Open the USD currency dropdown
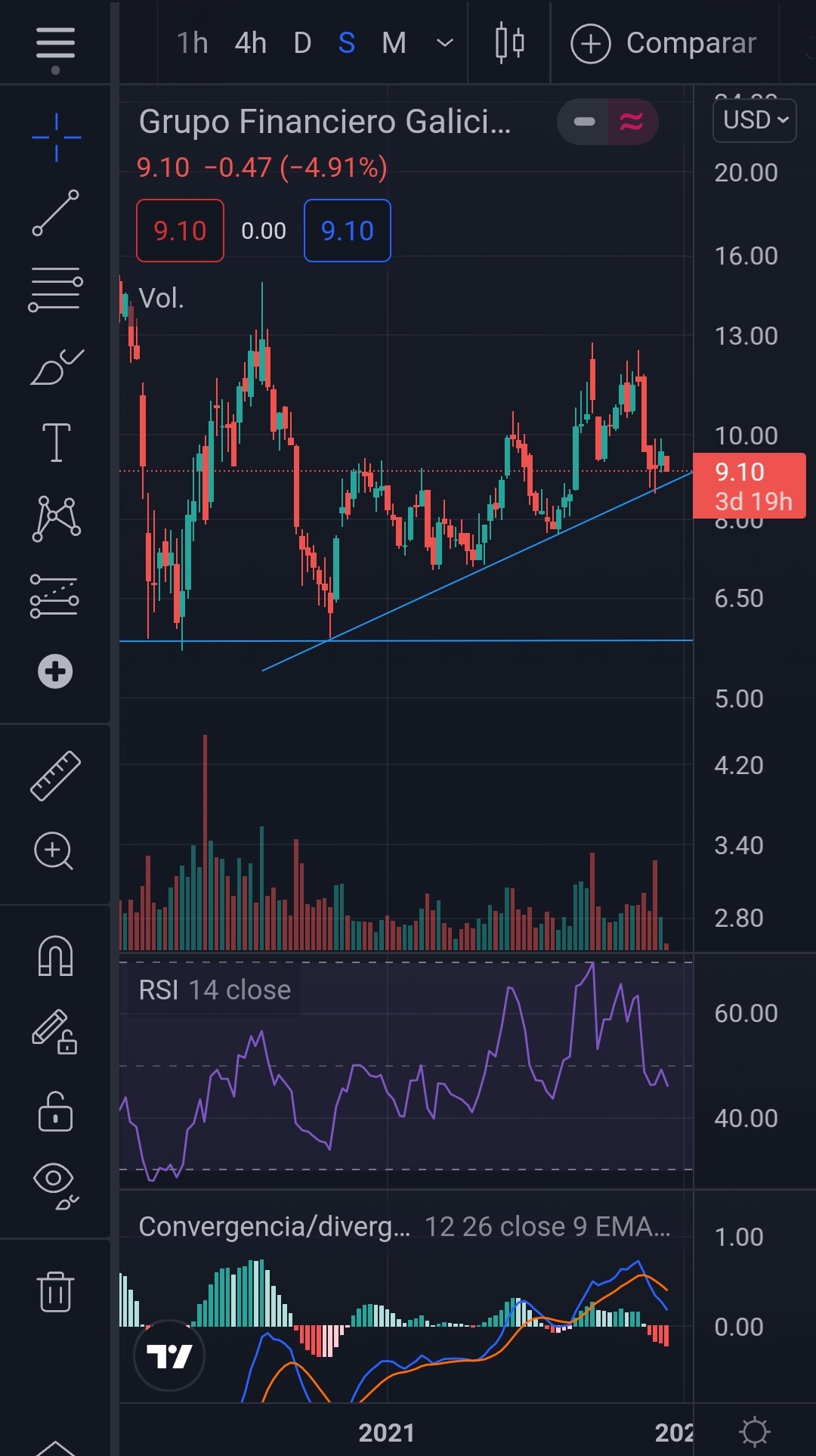This screenshot has width=816, height=1456. click(755, 120)
